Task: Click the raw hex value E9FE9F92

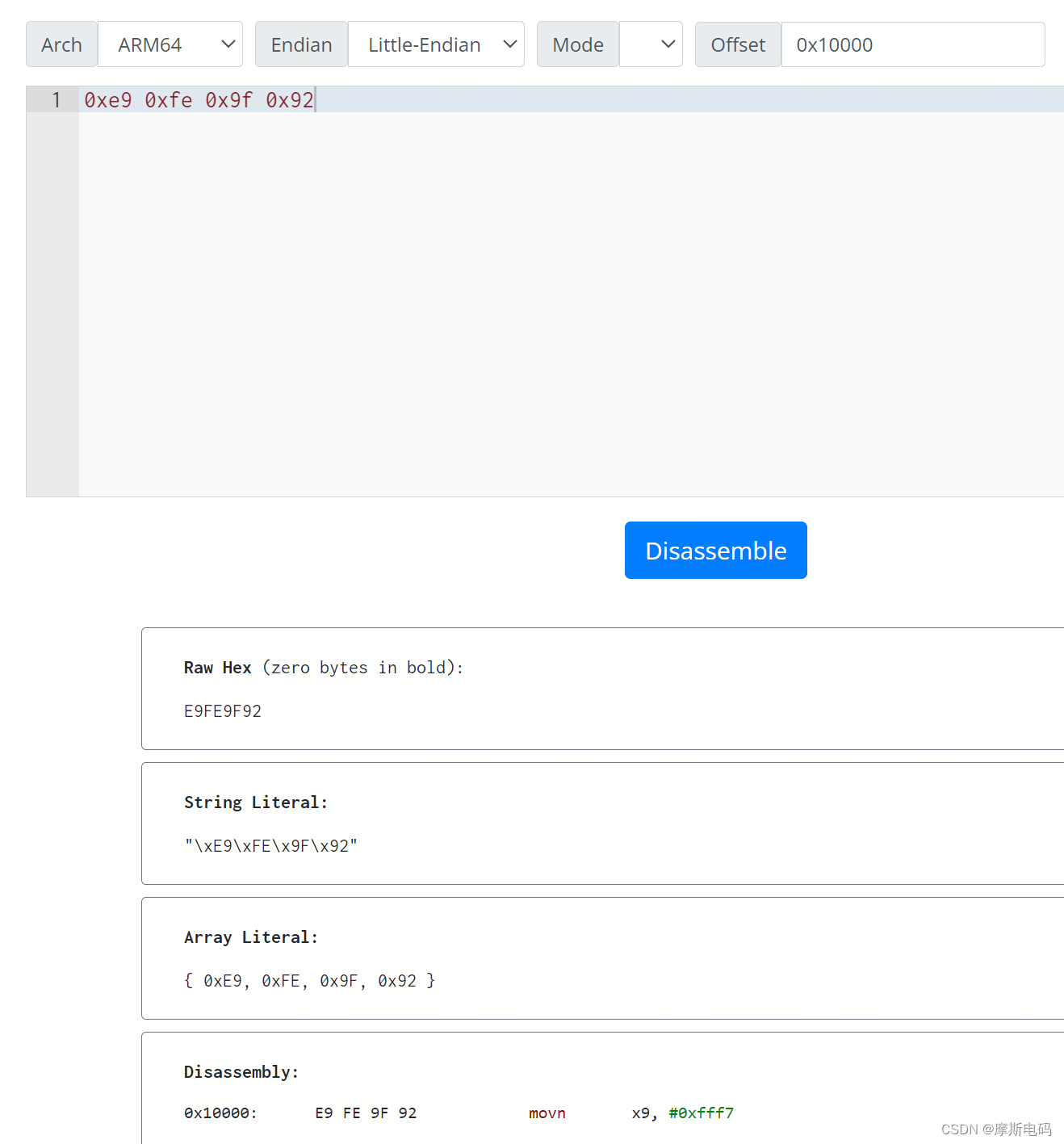Action: 223,711
